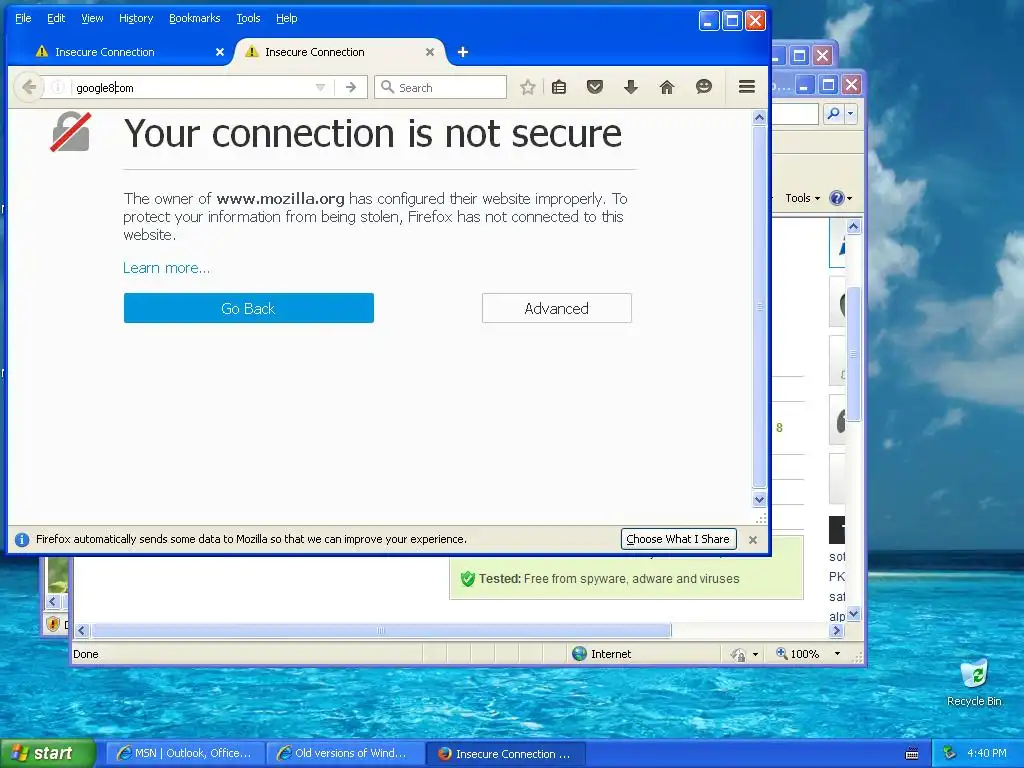Click the Go arrow next to address bar
Screen dimensions: 1024x768
(x=351, y=88)
